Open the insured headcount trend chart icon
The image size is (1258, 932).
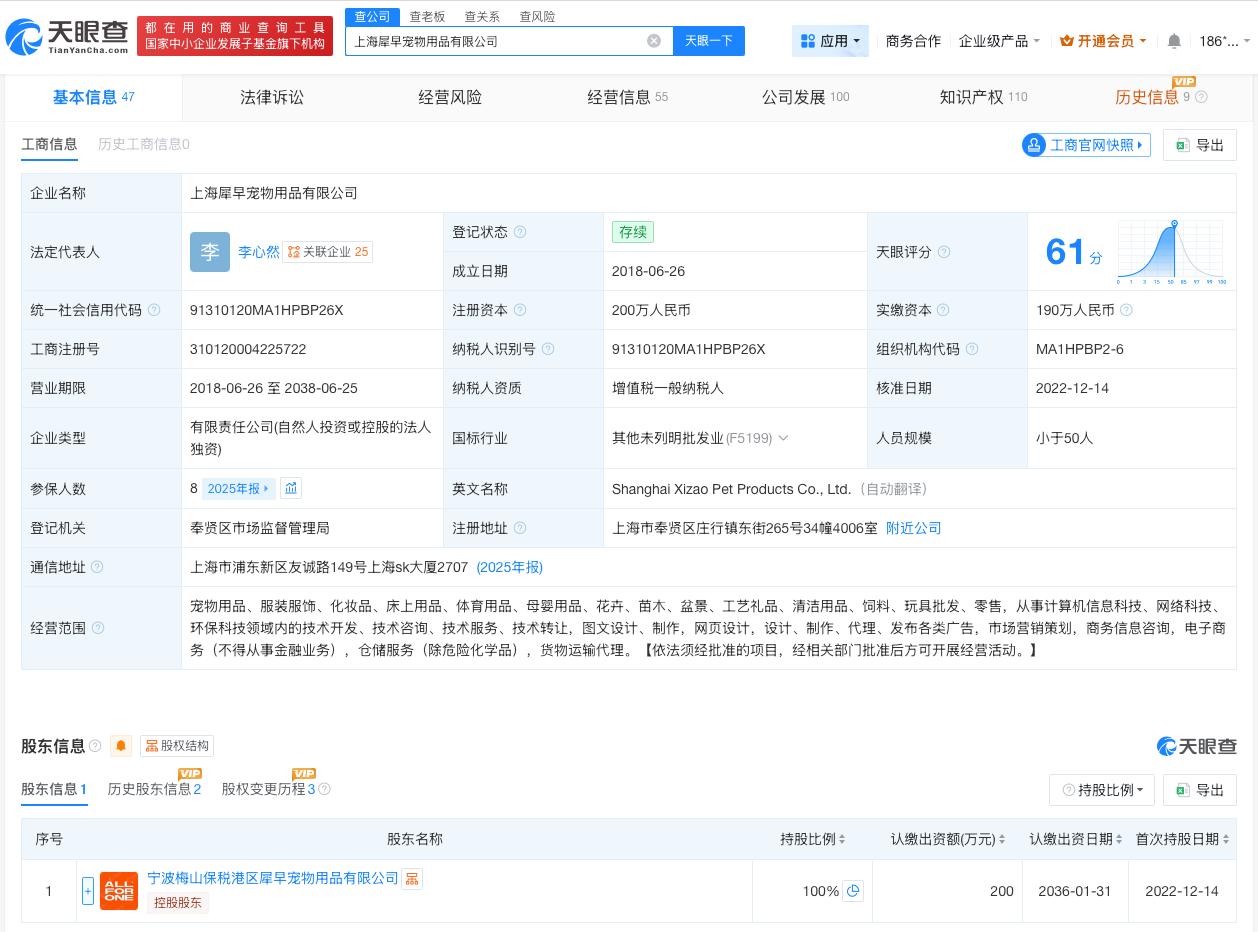coord(291,488)
